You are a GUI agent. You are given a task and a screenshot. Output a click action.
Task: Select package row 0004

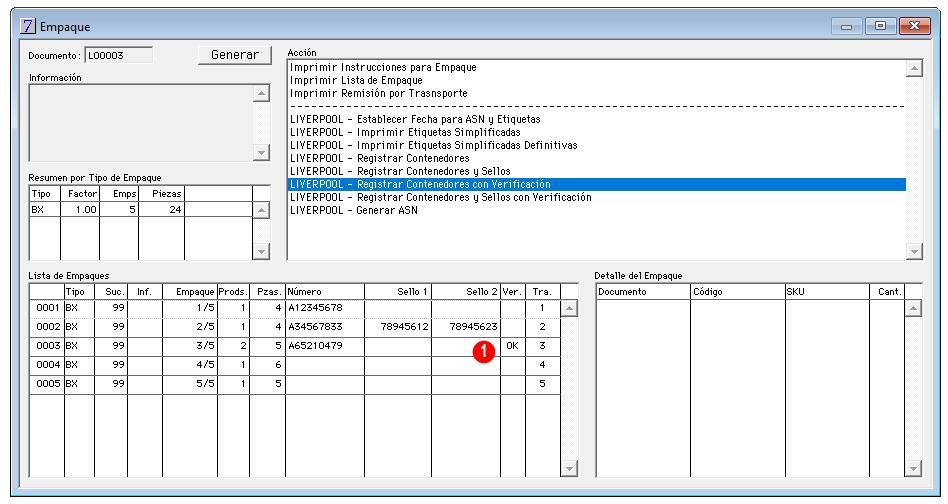pos(295,365)
